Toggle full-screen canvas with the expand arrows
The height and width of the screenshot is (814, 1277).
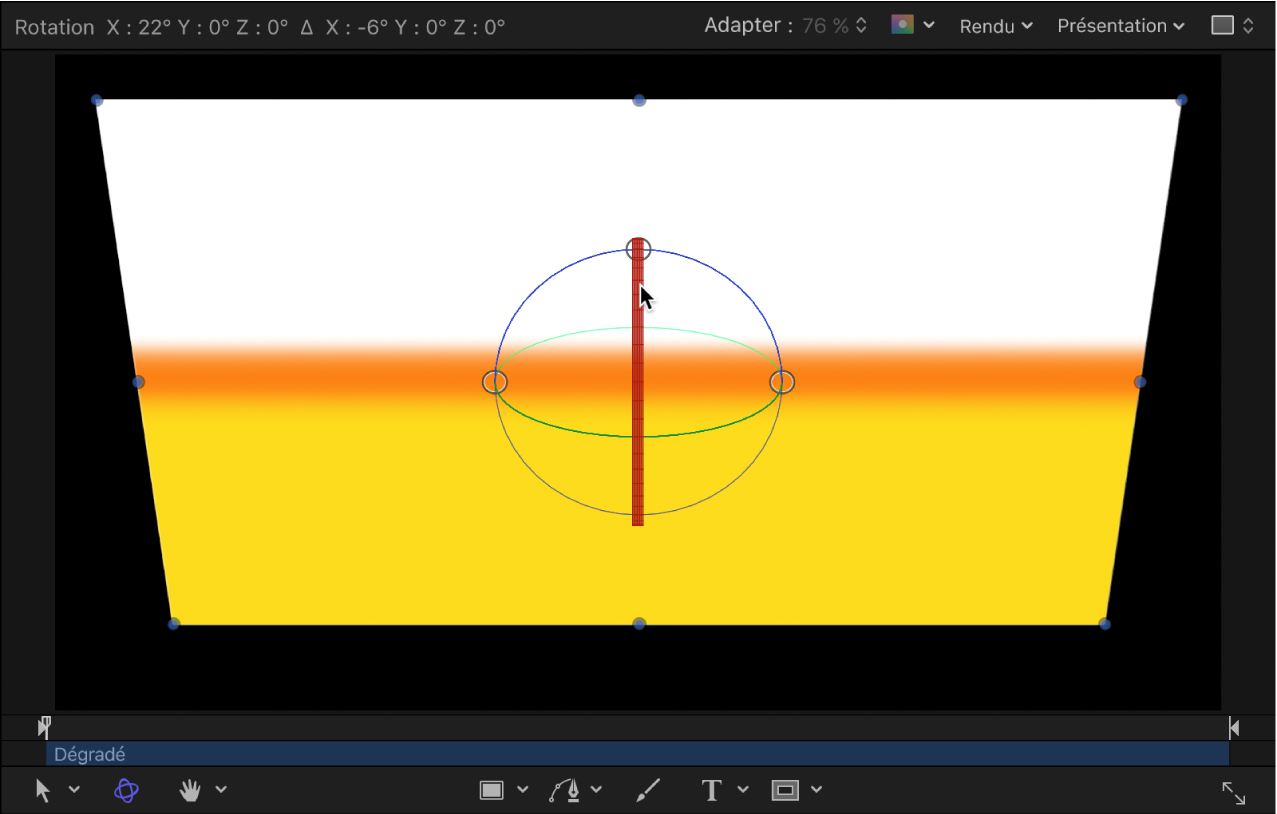coord(1233,793)
